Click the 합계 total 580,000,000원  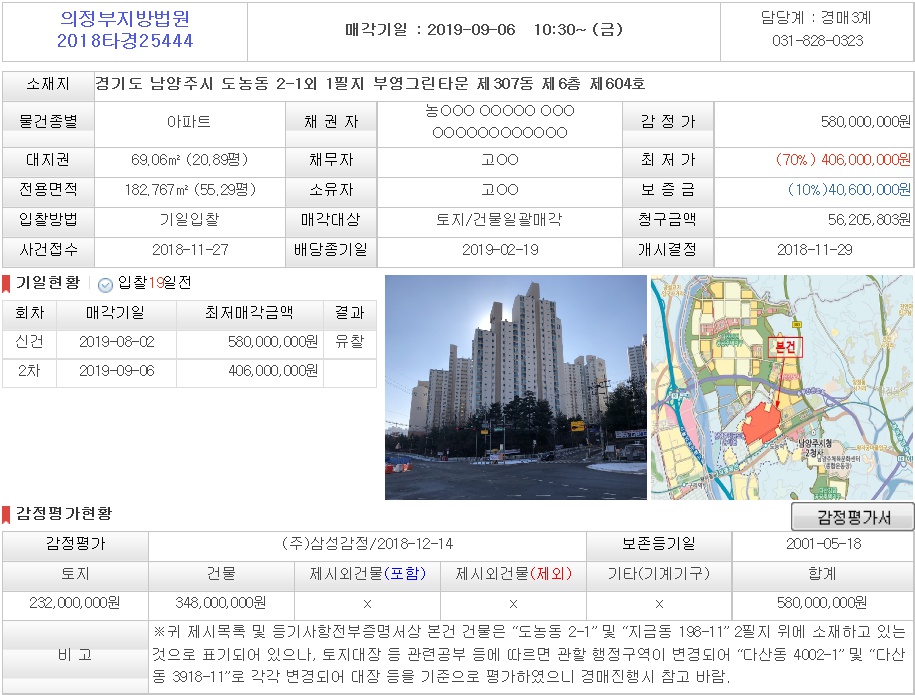pyautogui.click(x=822, y=602)
